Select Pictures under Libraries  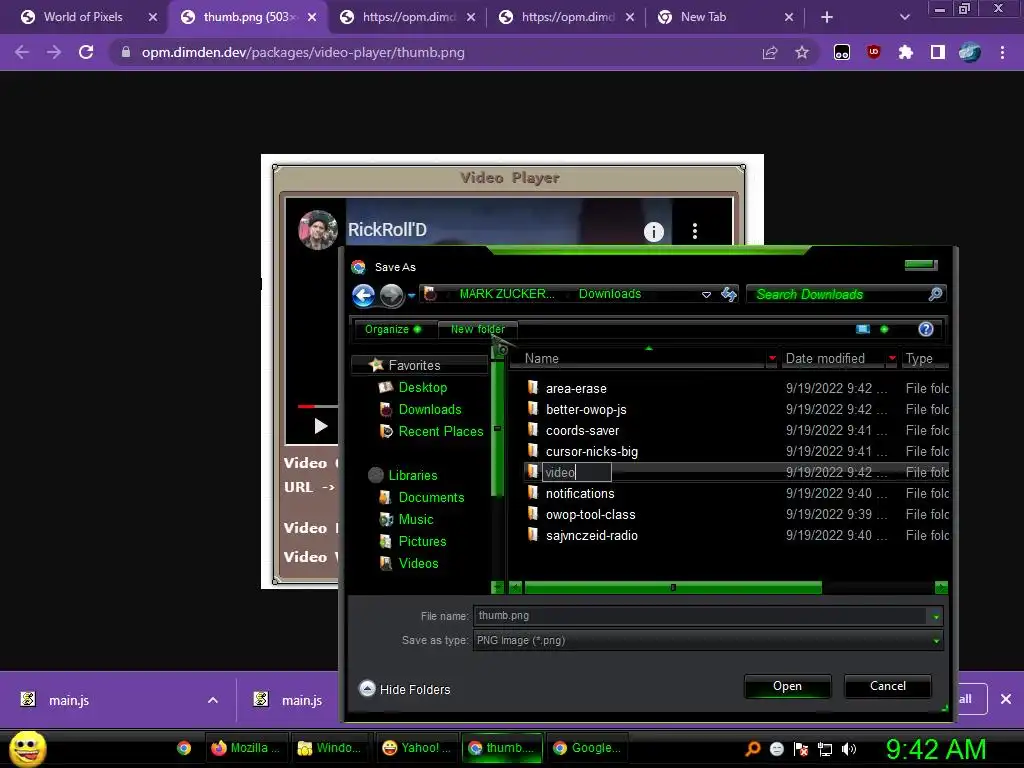click(x=422, y=541)
